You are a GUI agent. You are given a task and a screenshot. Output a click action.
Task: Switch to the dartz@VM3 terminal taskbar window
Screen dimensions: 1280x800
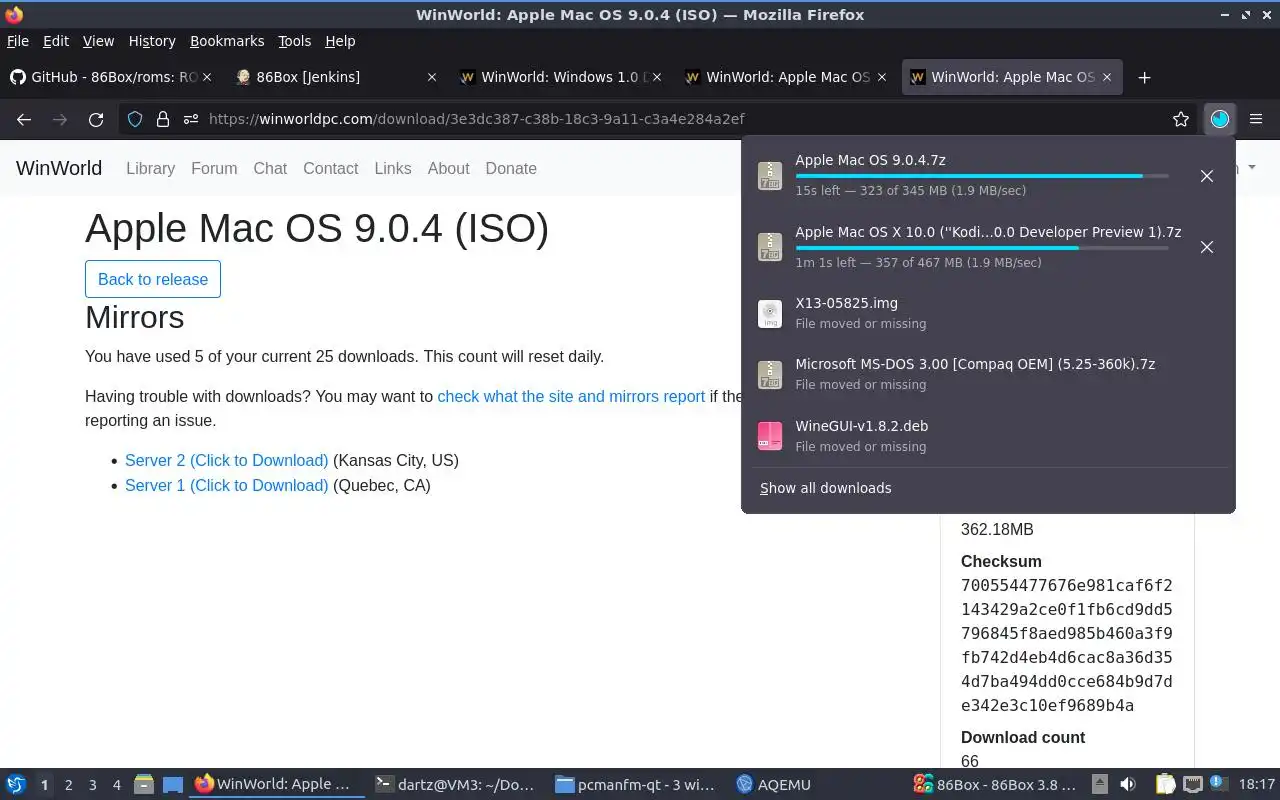coord(455,785)
